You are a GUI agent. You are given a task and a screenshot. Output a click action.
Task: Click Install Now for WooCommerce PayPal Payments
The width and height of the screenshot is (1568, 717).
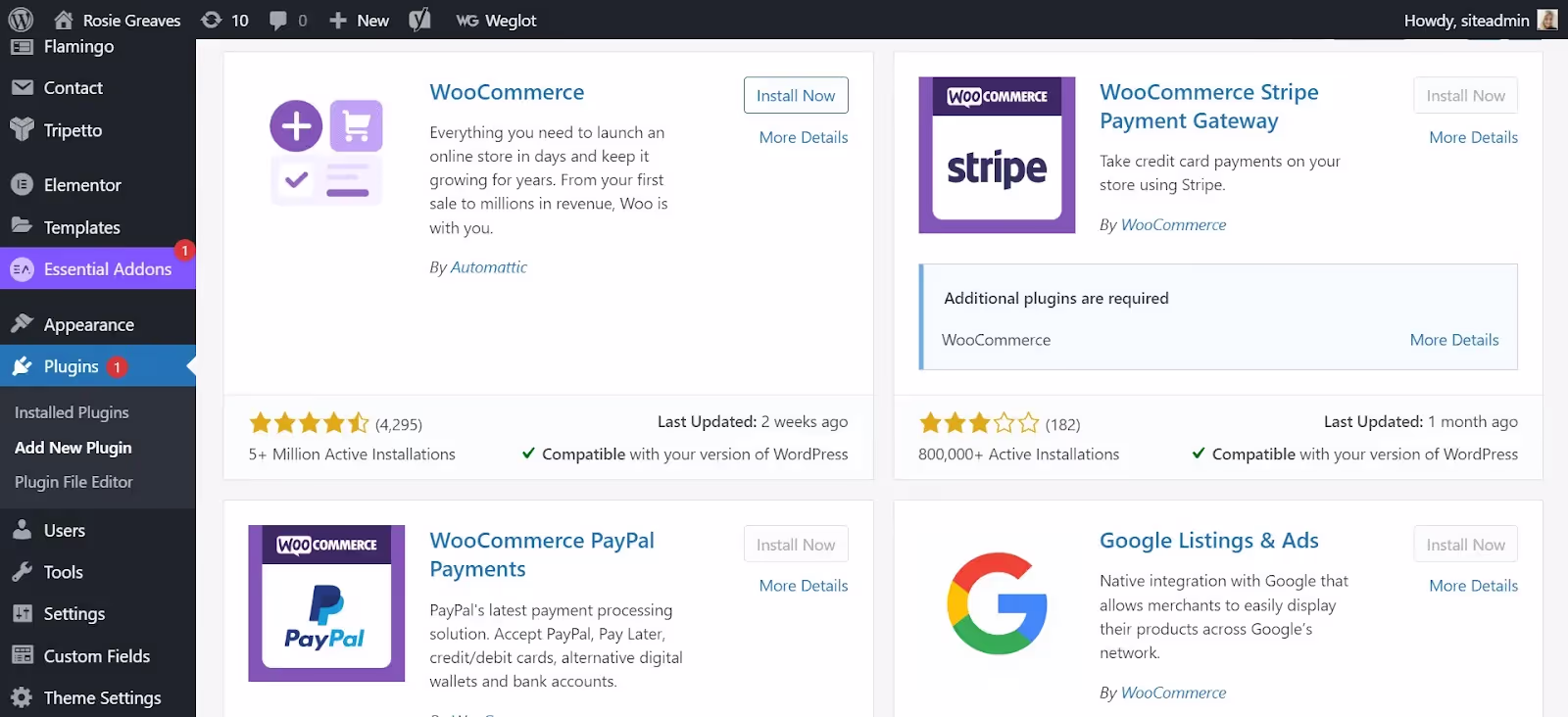[796, 544]
